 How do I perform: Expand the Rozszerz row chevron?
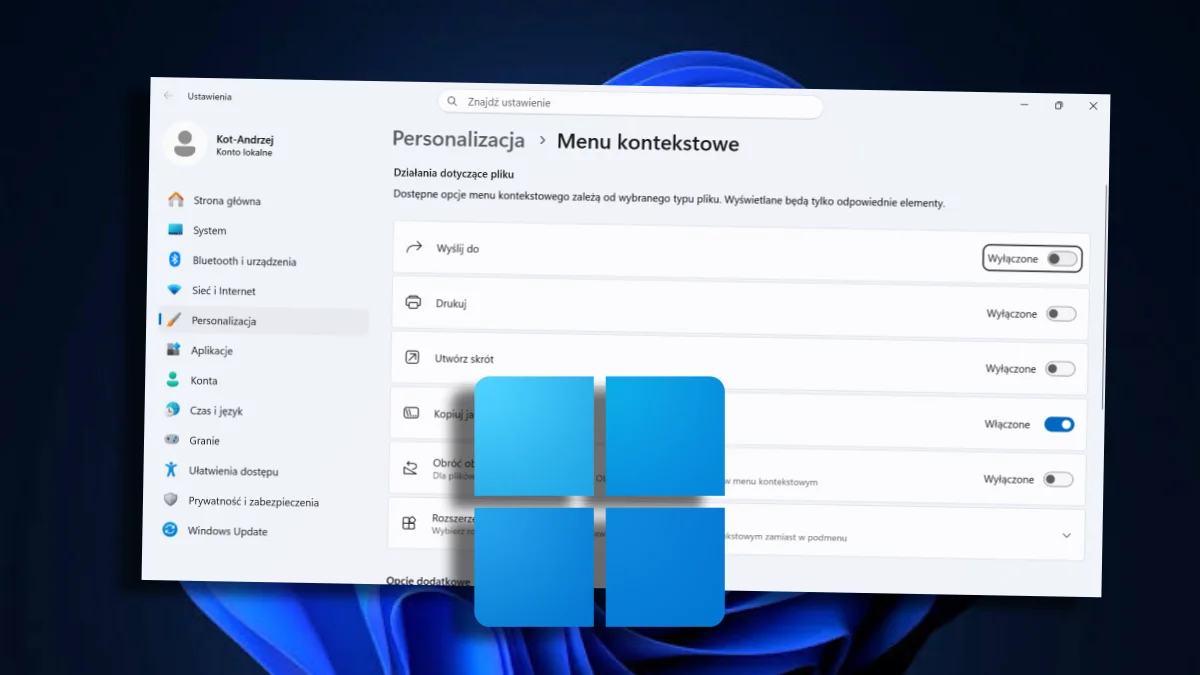1066,536
